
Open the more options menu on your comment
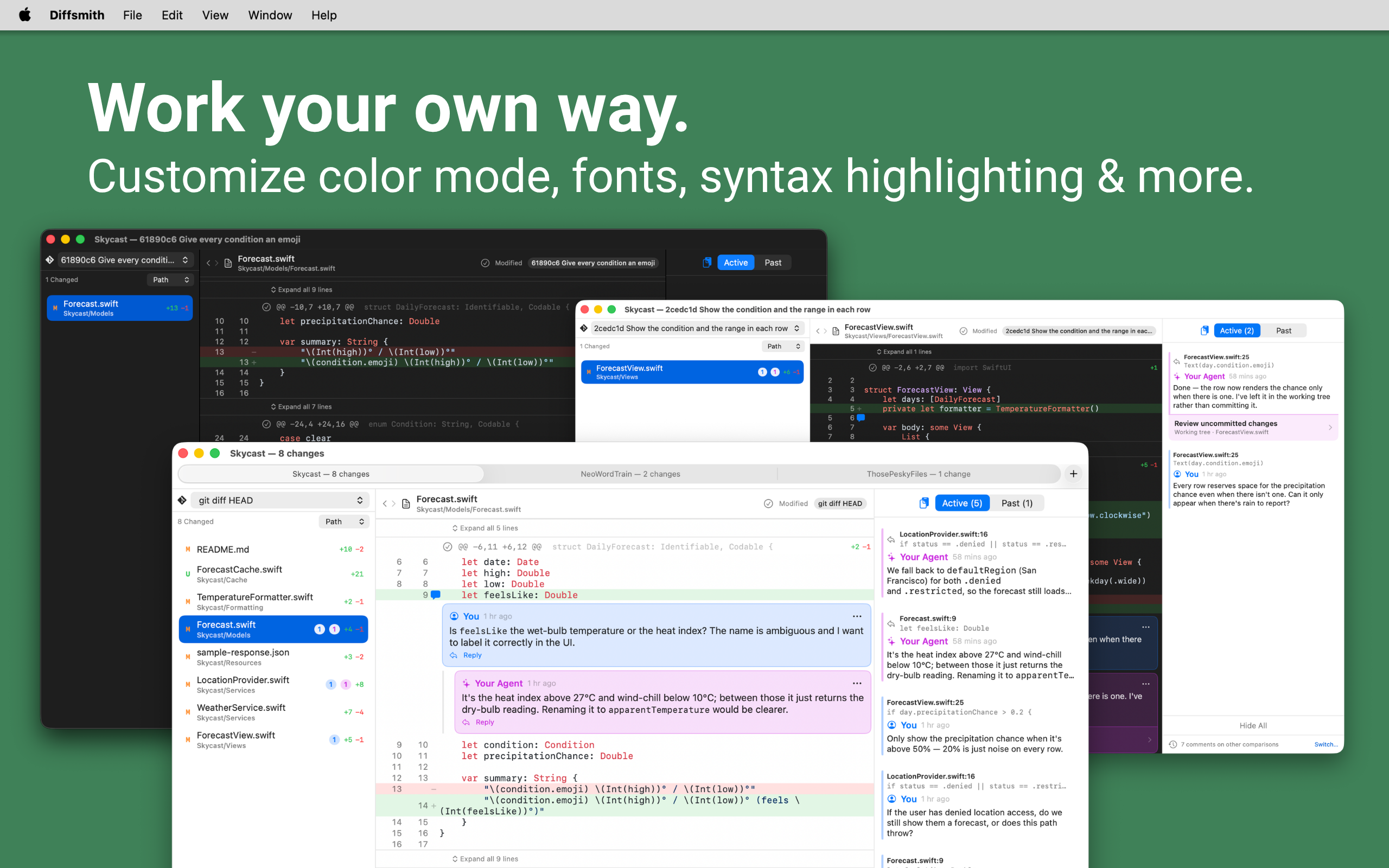coord(857,616)
